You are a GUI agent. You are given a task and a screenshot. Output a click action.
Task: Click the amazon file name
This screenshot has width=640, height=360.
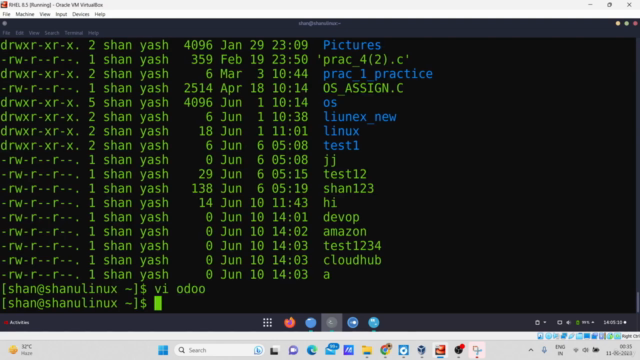click(x=344, y=231)
